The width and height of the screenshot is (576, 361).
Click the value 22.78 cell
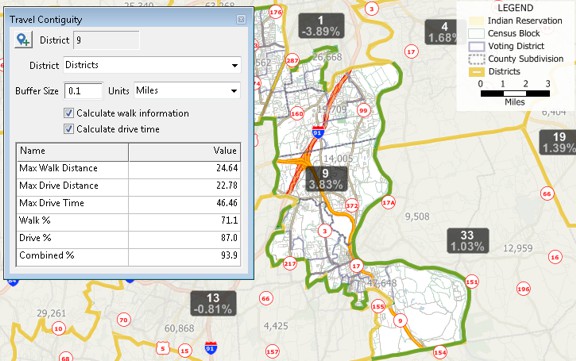click(185, 186)
